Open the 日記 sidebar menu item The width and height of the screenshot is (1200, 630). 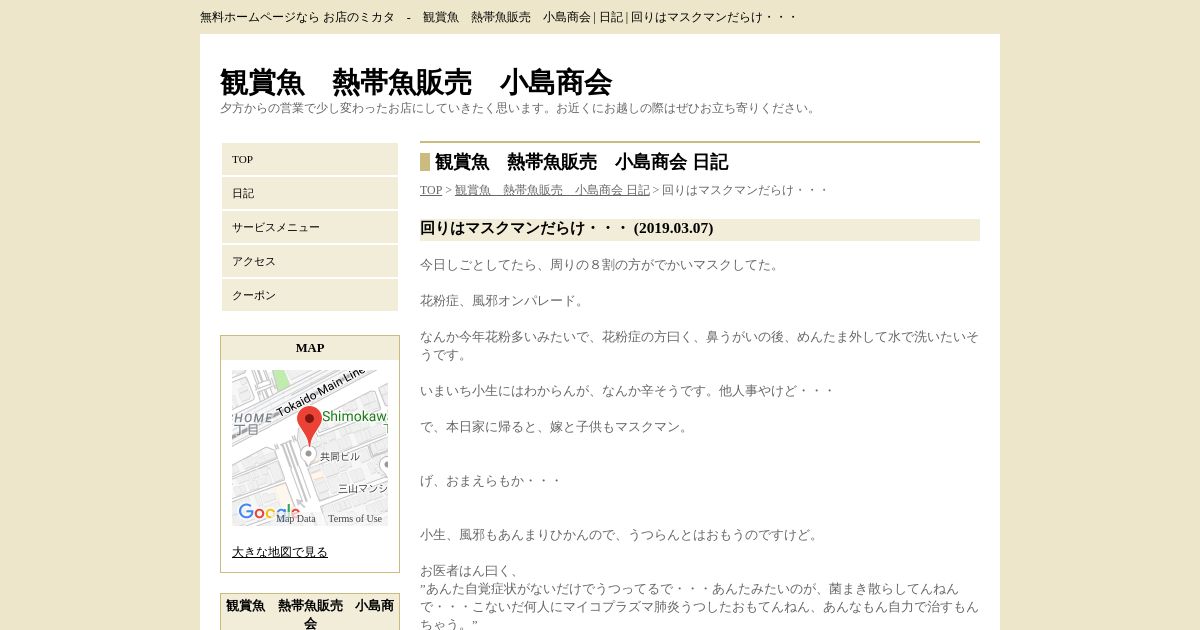[x=310, y=193]
